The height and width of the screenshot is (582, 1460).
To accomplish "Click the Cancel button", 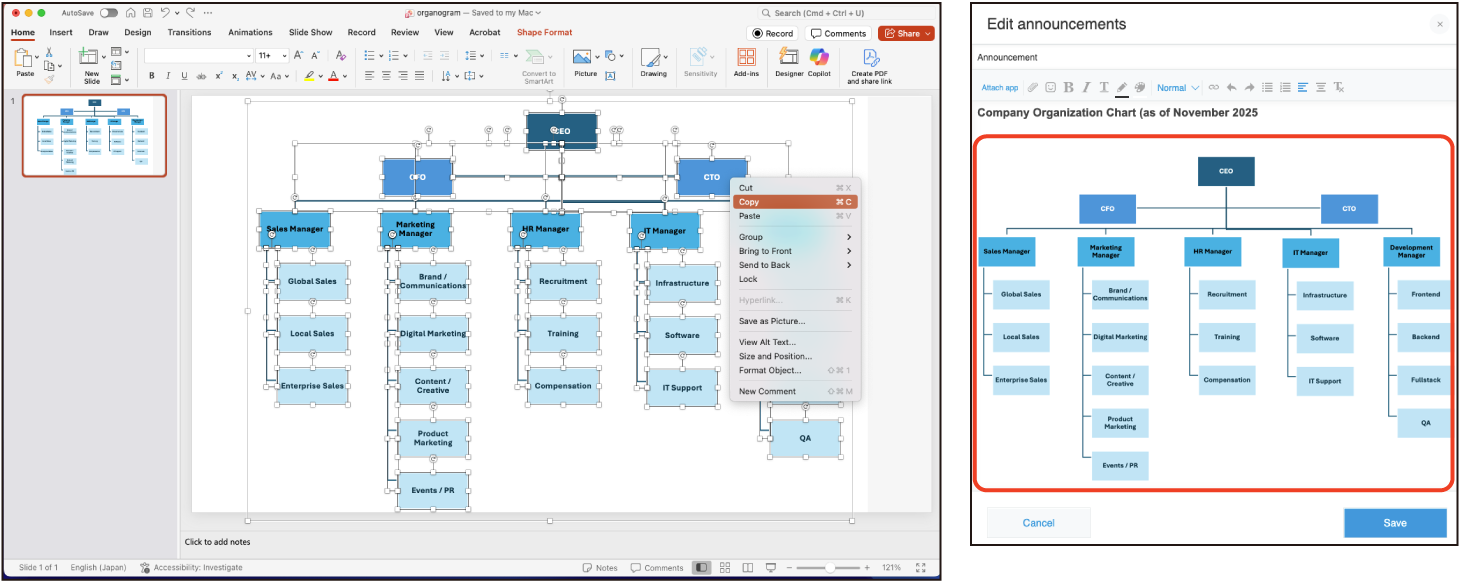I will [x=1038, y=523].
